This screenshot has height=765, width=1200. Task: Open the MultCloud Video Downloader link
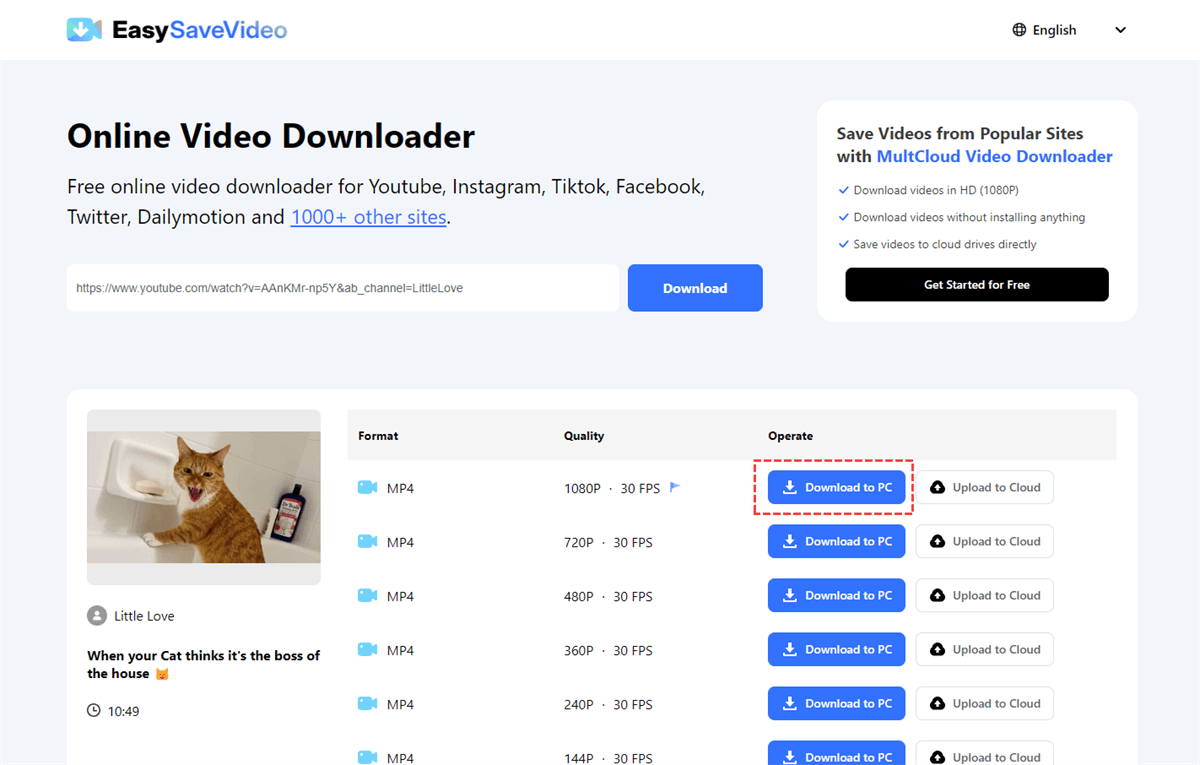(994, 156)
